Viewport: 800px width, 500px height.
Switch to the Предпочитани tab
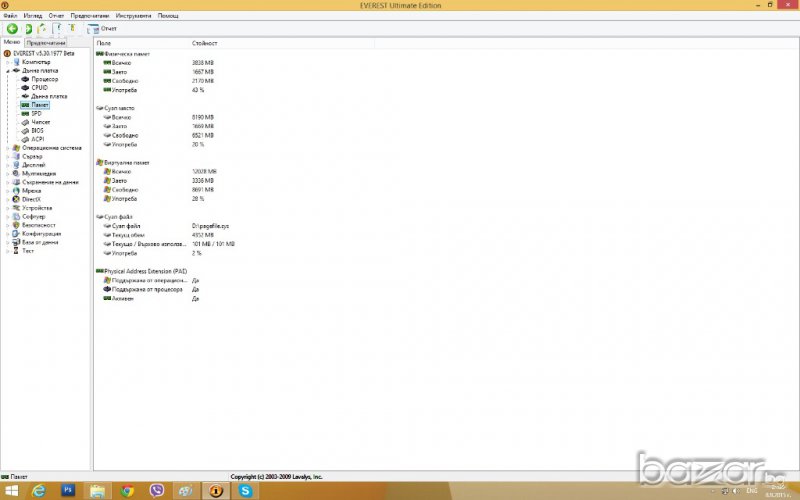(45, 43)
